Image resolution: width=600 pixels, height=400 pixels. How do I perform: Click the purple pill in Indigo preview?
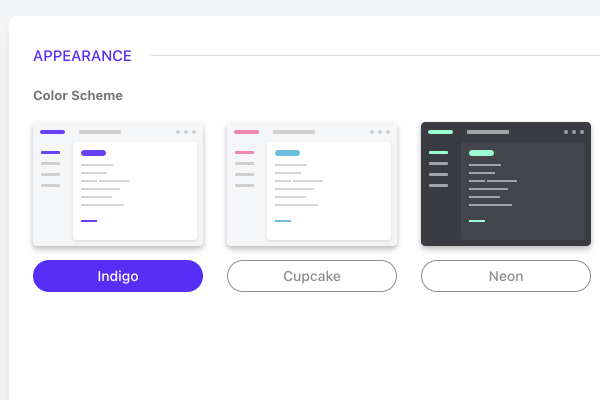tap(93, 153)
